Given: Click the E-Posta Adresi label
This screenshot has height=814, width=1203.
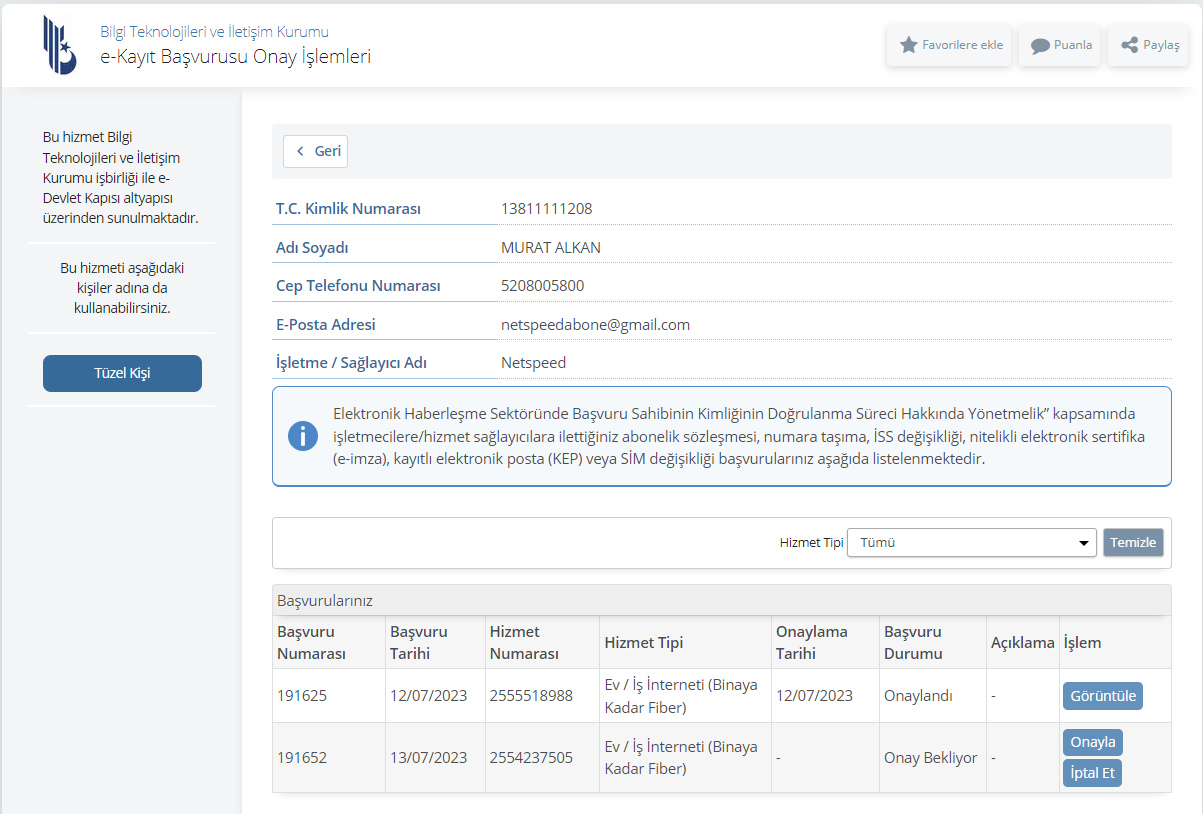Looking at the screenshot, I should (x=326, y=325).
